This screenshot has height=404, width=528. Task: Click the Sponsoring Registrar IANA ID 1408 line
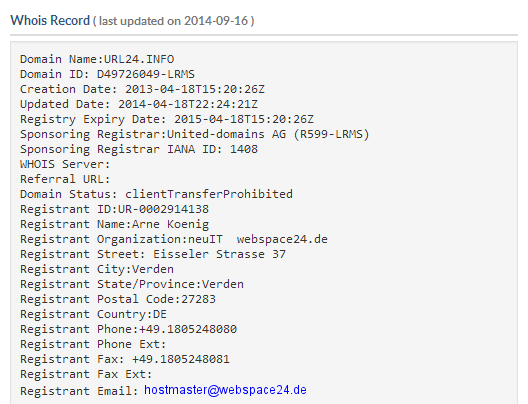[139, 149]
